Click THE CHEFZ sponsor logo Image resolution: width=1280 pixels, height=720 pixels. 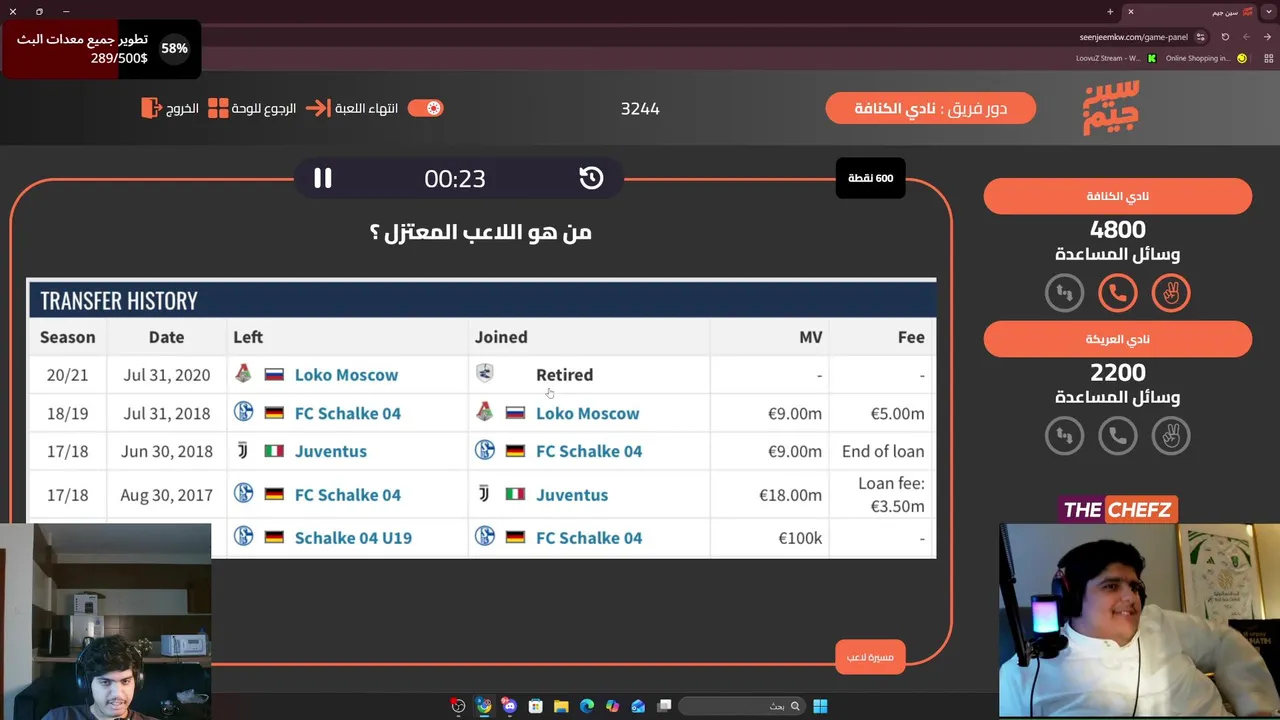pos(1117,510)
